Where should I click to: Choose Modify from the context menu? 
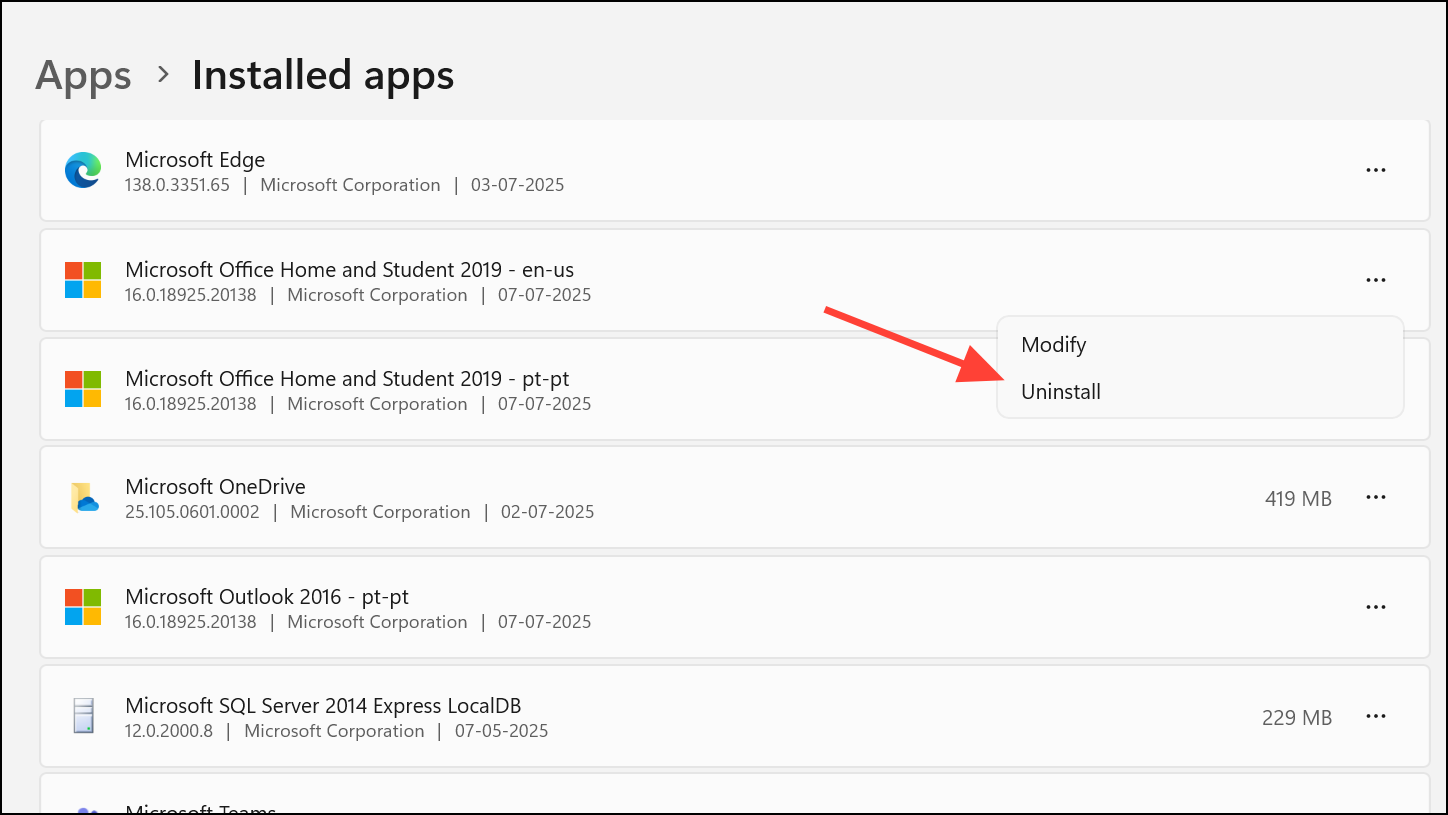pyautogui.click(x=1200, y=345)
